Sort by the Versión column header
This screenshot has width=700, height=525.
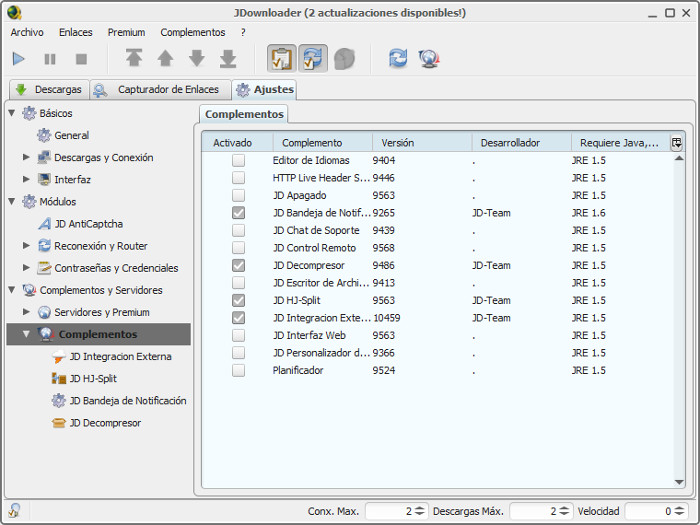pyautogui.click(x=422, y=142)
